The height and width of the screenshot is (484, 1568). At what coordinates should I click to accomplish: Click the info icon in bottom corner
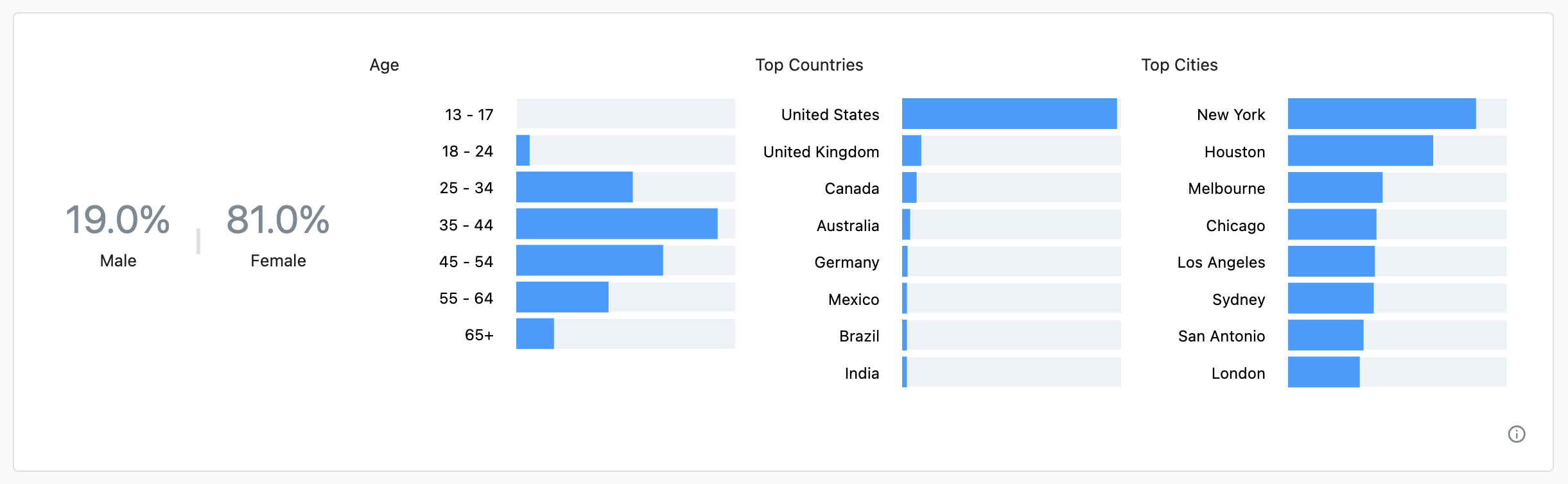tap(1517, 434)
